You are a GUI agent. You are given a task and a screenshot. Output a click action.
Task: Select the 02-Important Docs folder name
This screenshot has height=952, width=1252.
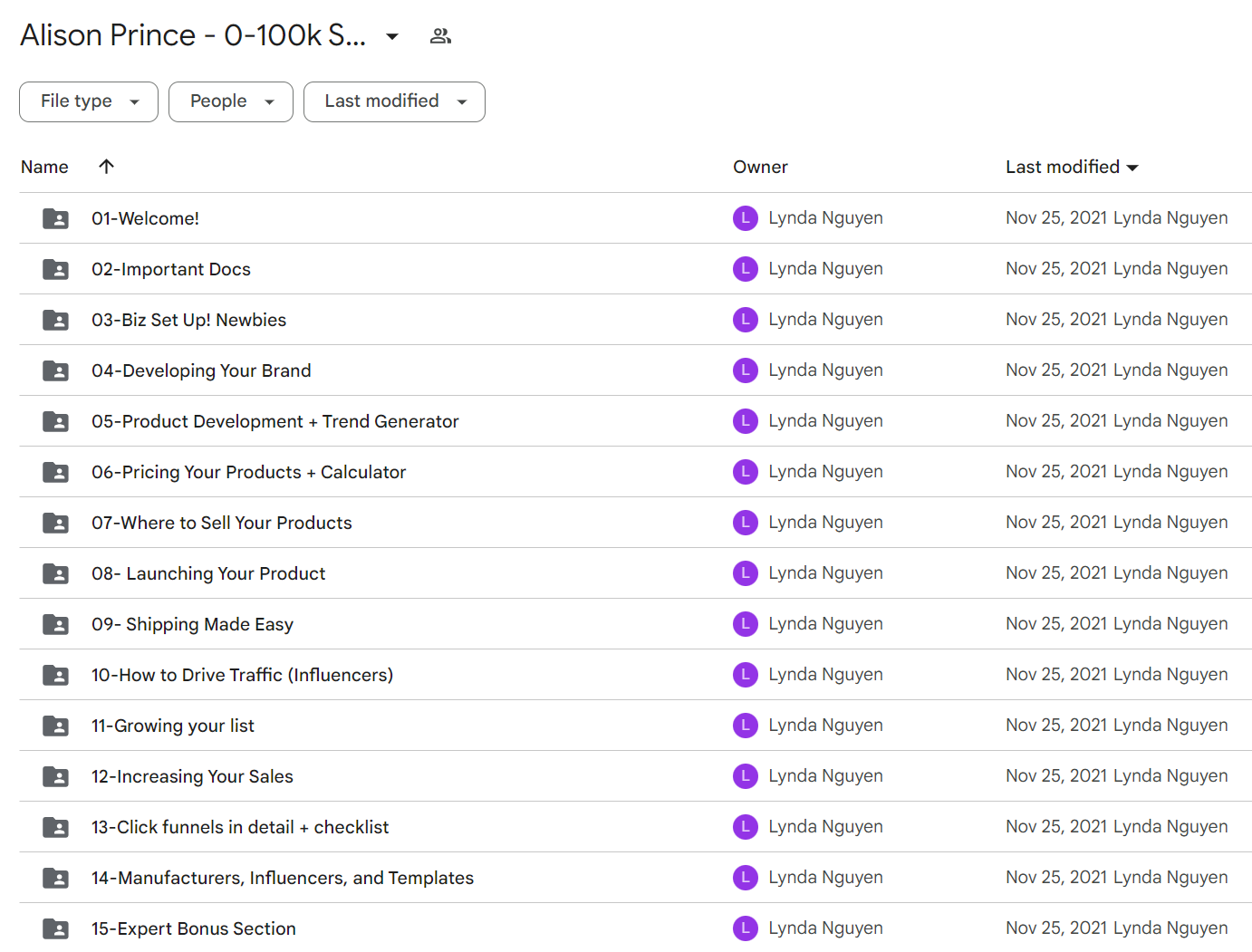coord(171,269)
